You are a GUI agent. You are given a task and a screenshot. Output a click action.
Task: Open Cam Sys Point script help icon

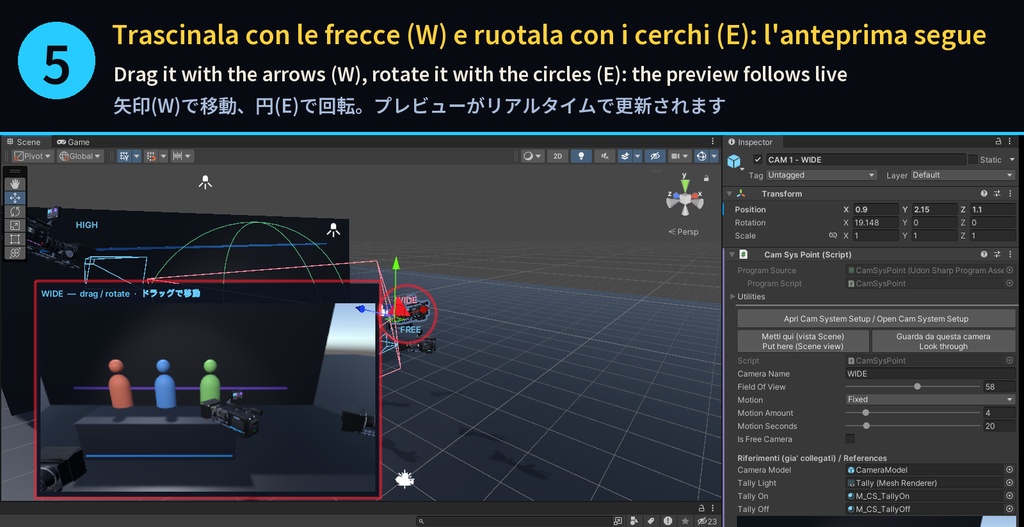pos(984,255)
